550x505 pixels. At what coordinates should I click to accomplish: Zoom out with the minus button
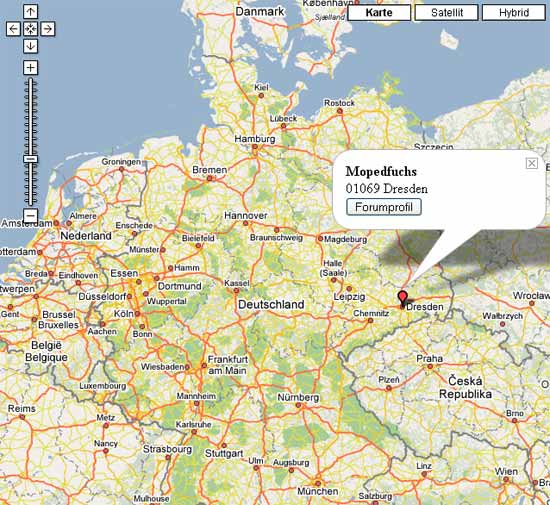tap(31, 215)
